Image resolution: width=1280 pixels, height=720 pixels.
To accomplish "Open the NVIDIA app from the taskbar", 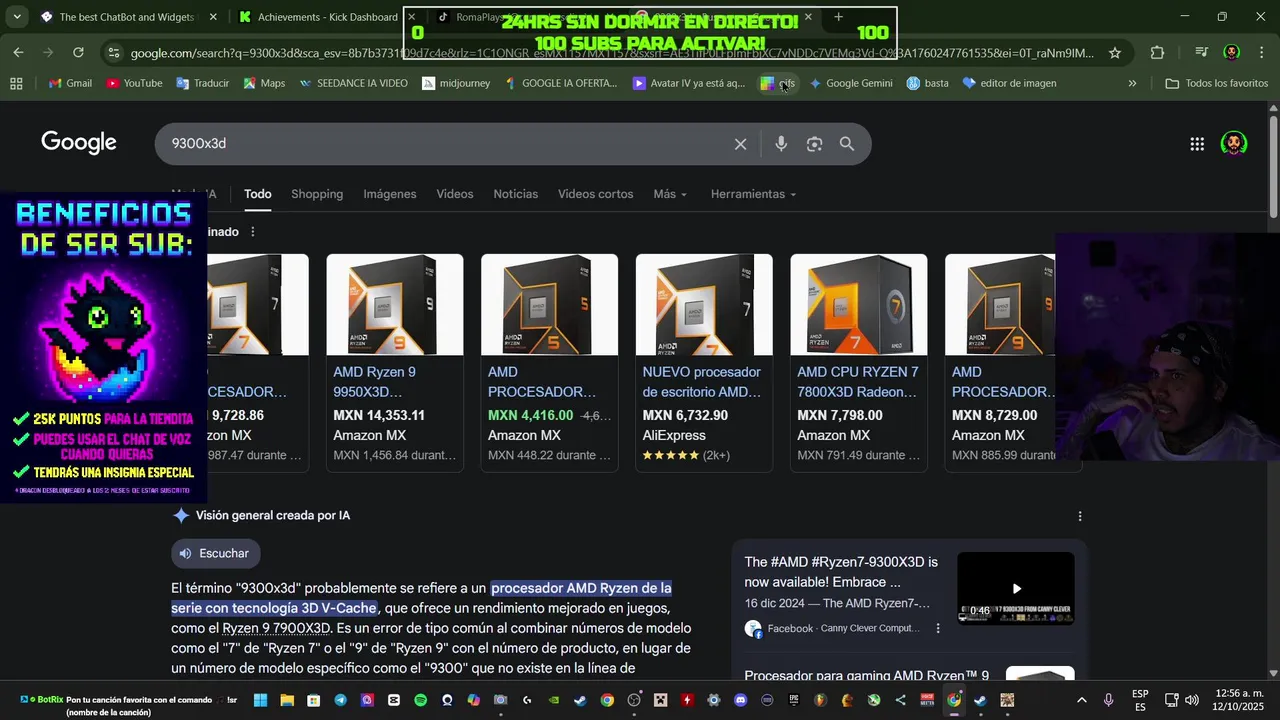I will click(554, 700).
